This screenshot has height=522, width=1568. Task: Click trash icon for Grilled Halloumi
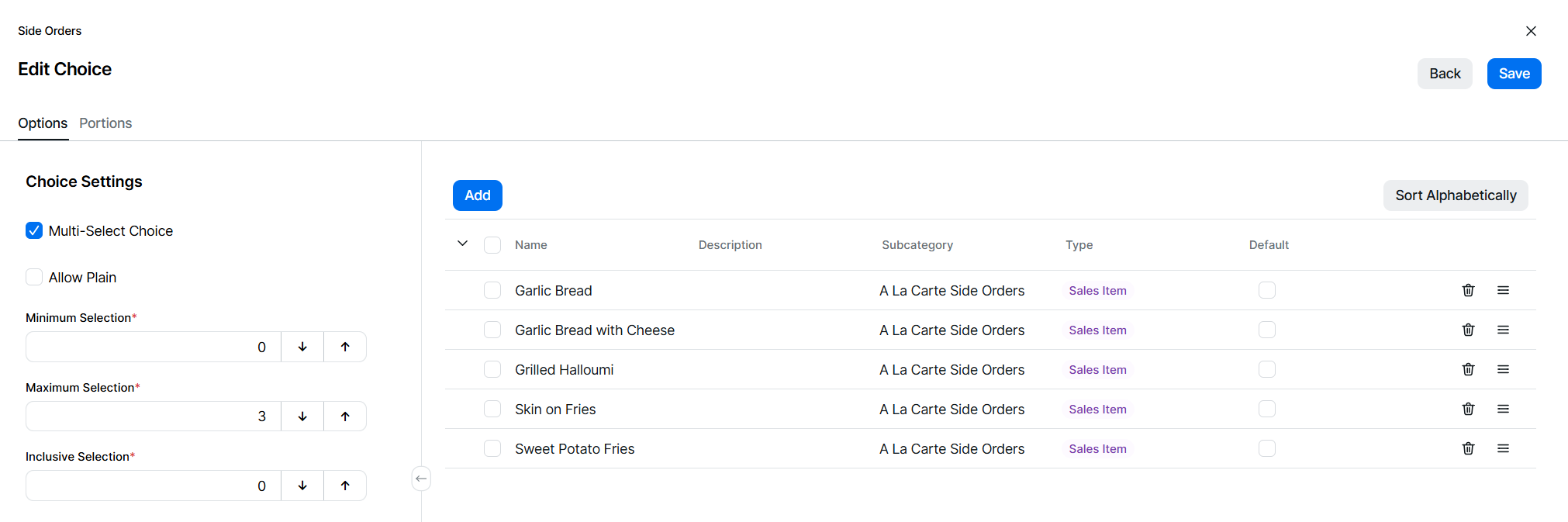click(x=1468, y=369)
